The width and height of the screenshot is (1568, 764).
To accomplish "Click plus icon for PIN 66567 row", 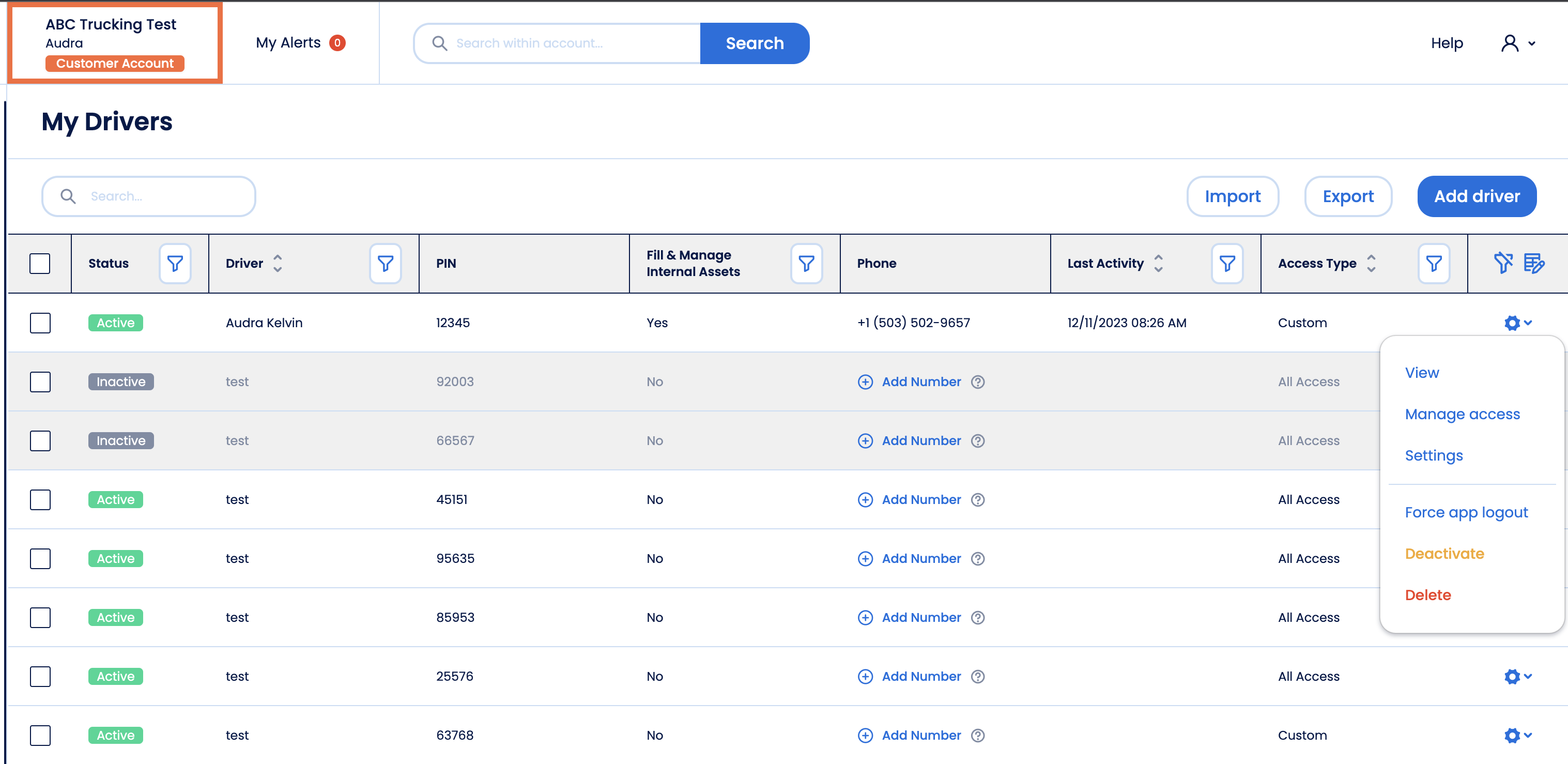I will pyautogui.click(x=865, y=441).
